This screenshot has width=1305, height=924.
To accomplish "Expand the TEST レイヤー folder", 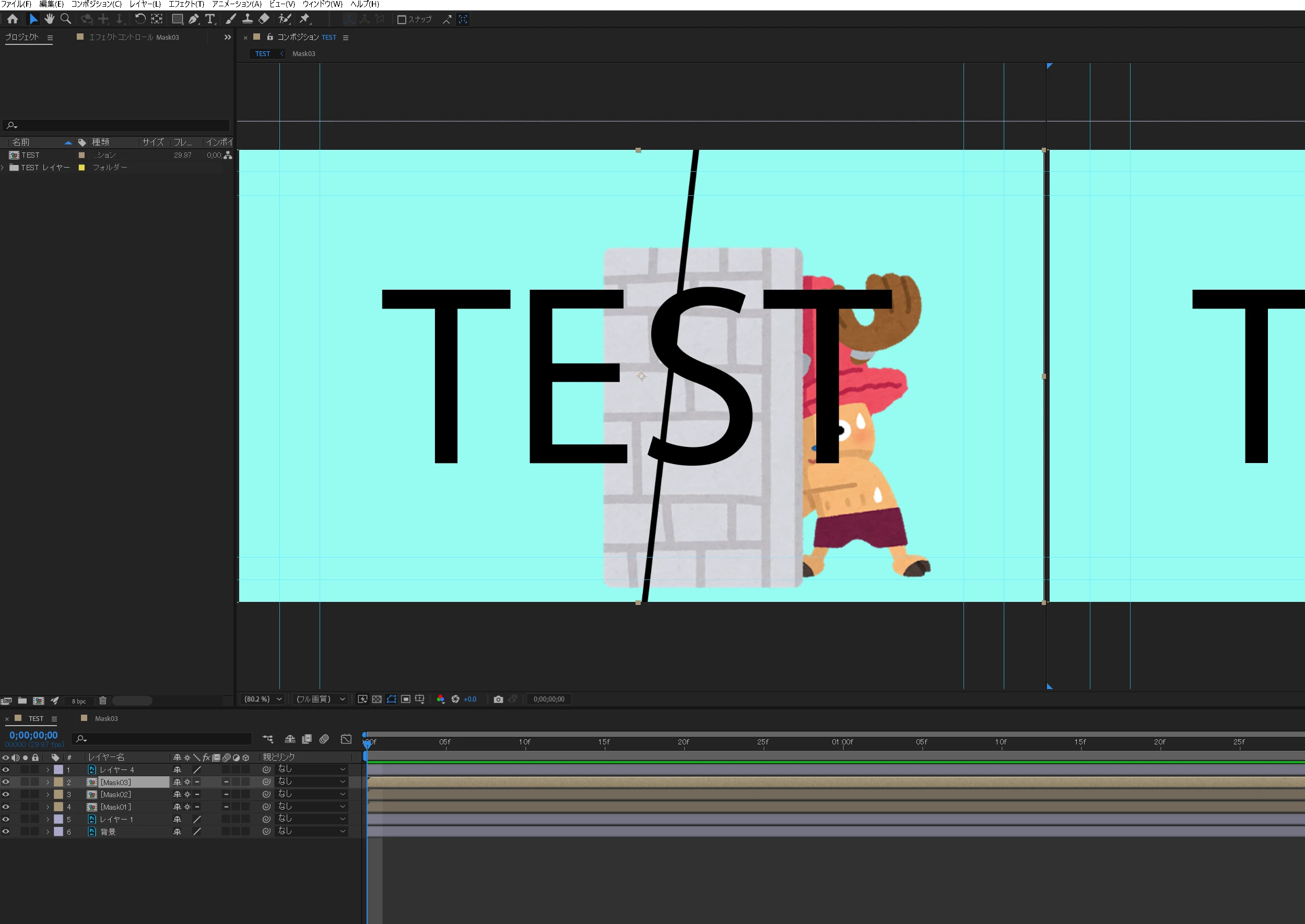I will (3, 168).
